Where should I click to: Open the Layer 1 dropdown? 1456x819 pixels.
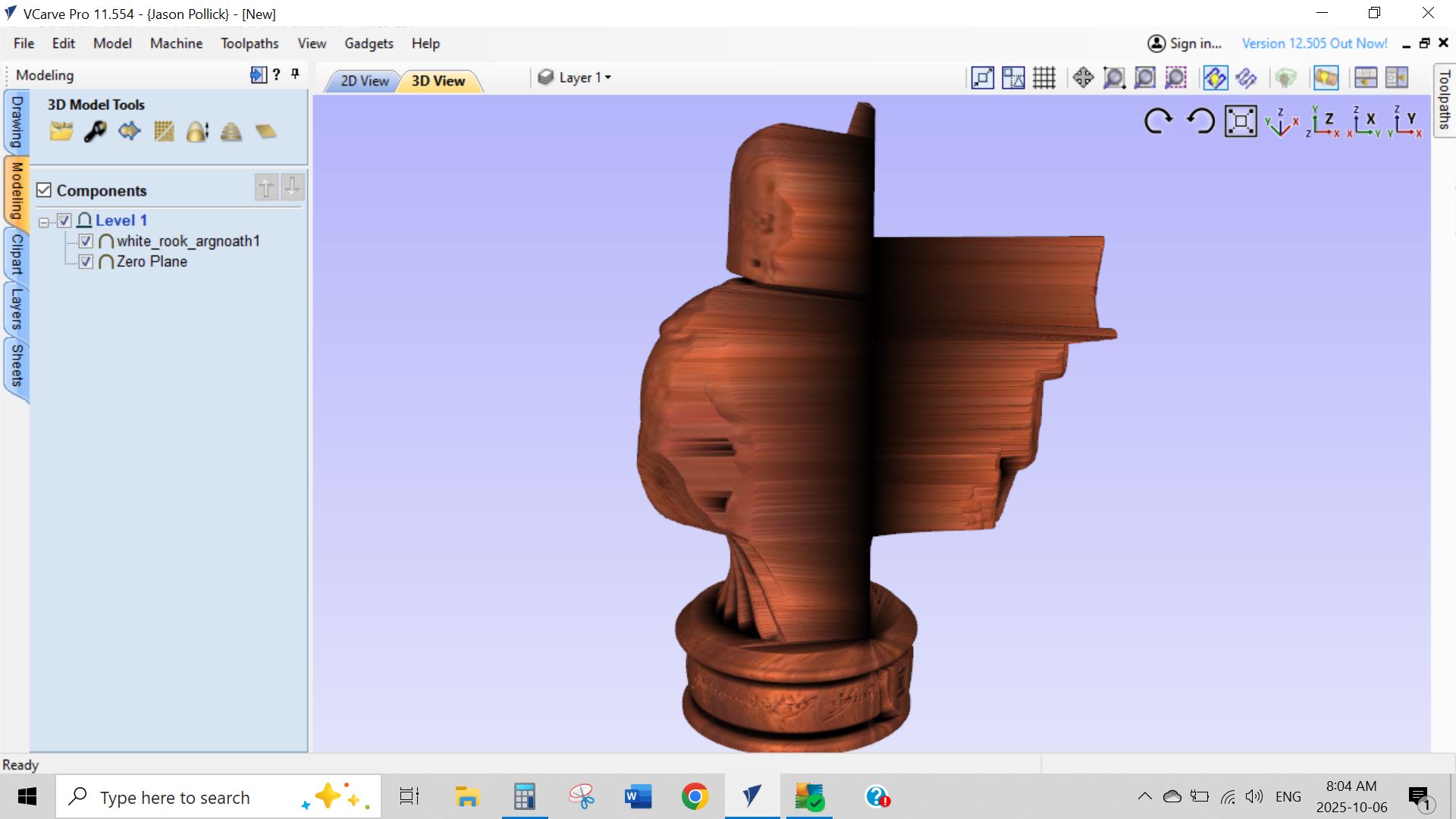(x=584, y=77)
